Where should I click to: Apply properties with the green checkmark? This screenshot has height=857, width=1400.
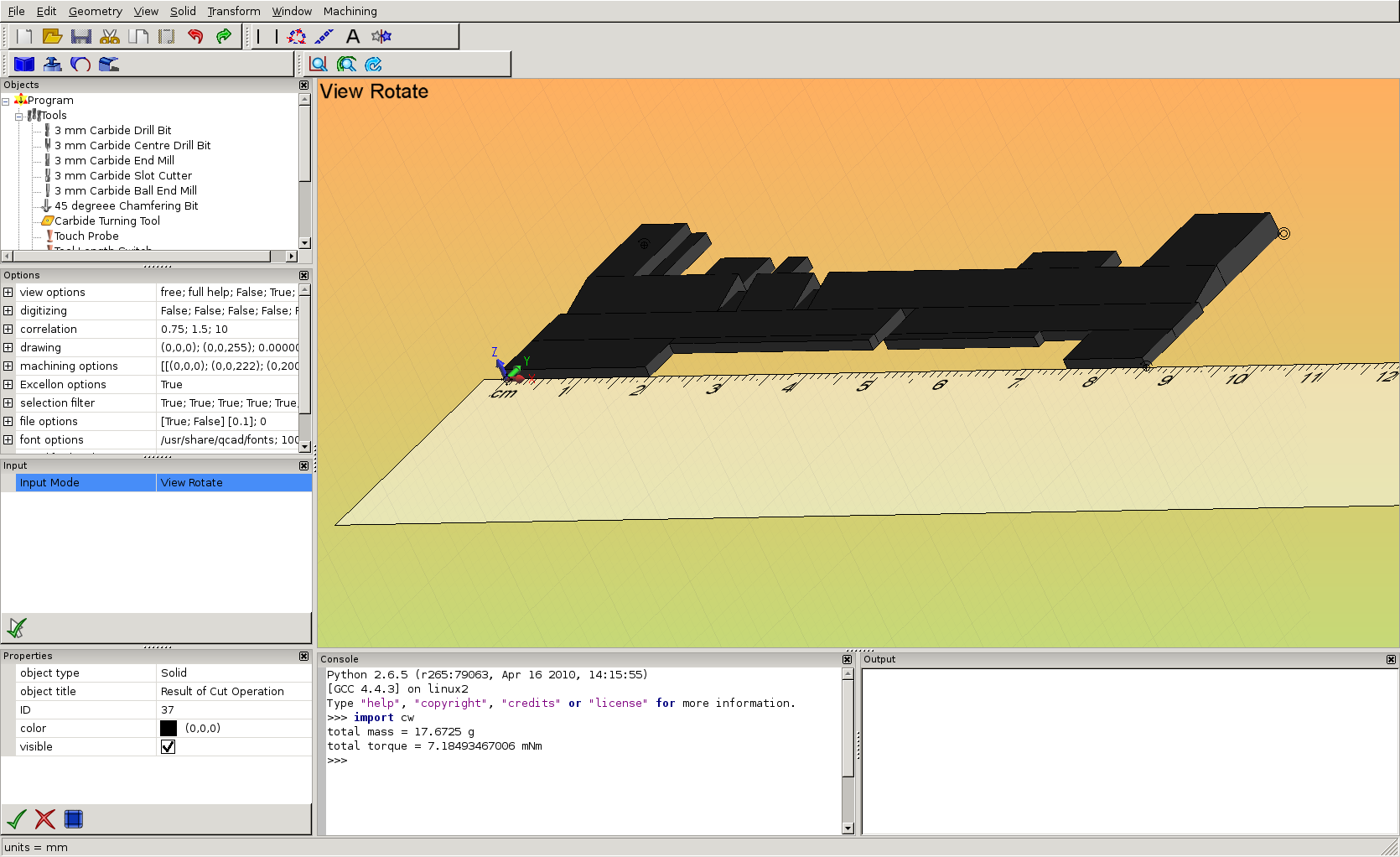click(17, 818)
